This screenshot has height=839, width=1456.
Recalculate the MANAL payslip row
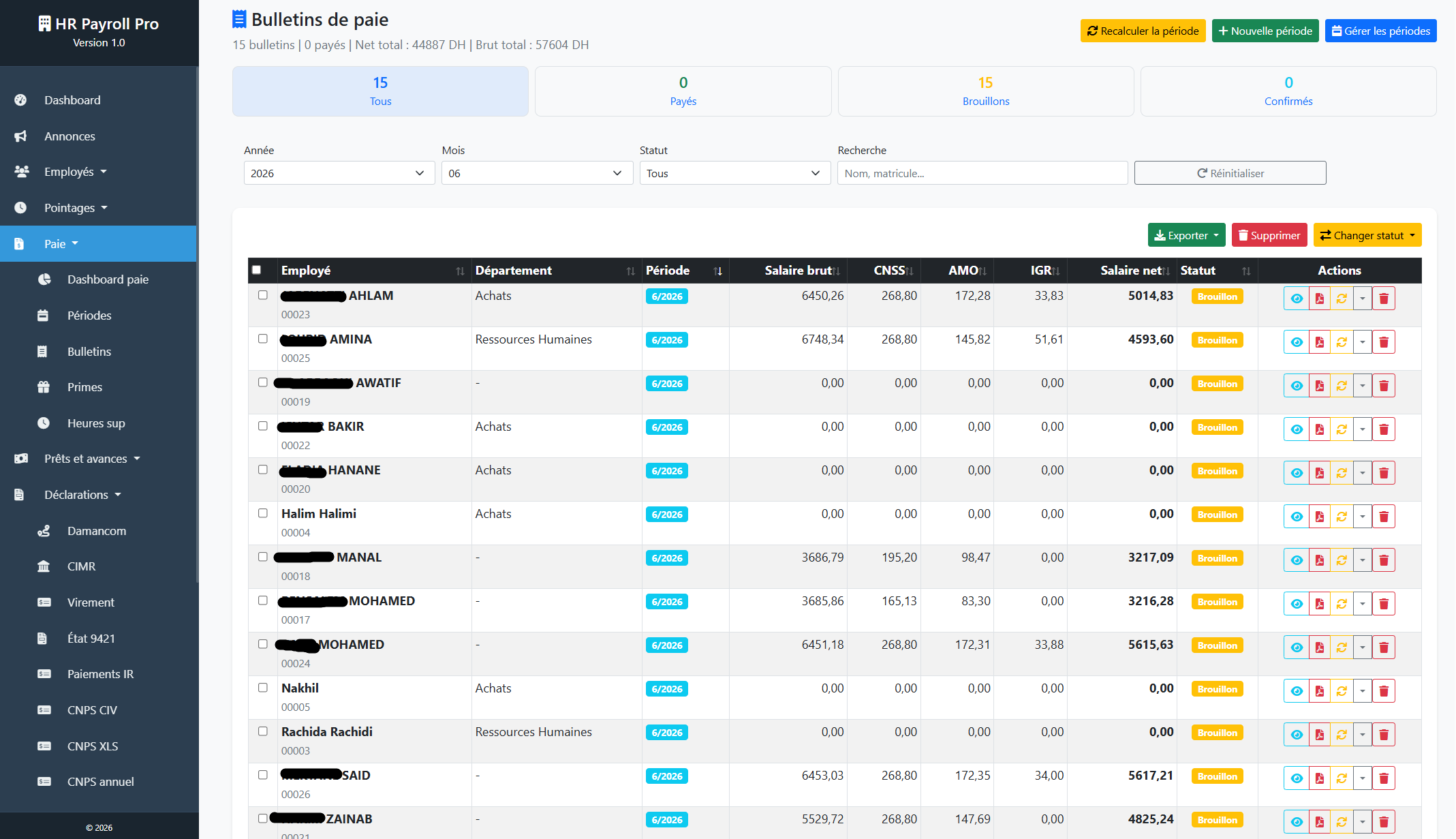pos(1342,560)
